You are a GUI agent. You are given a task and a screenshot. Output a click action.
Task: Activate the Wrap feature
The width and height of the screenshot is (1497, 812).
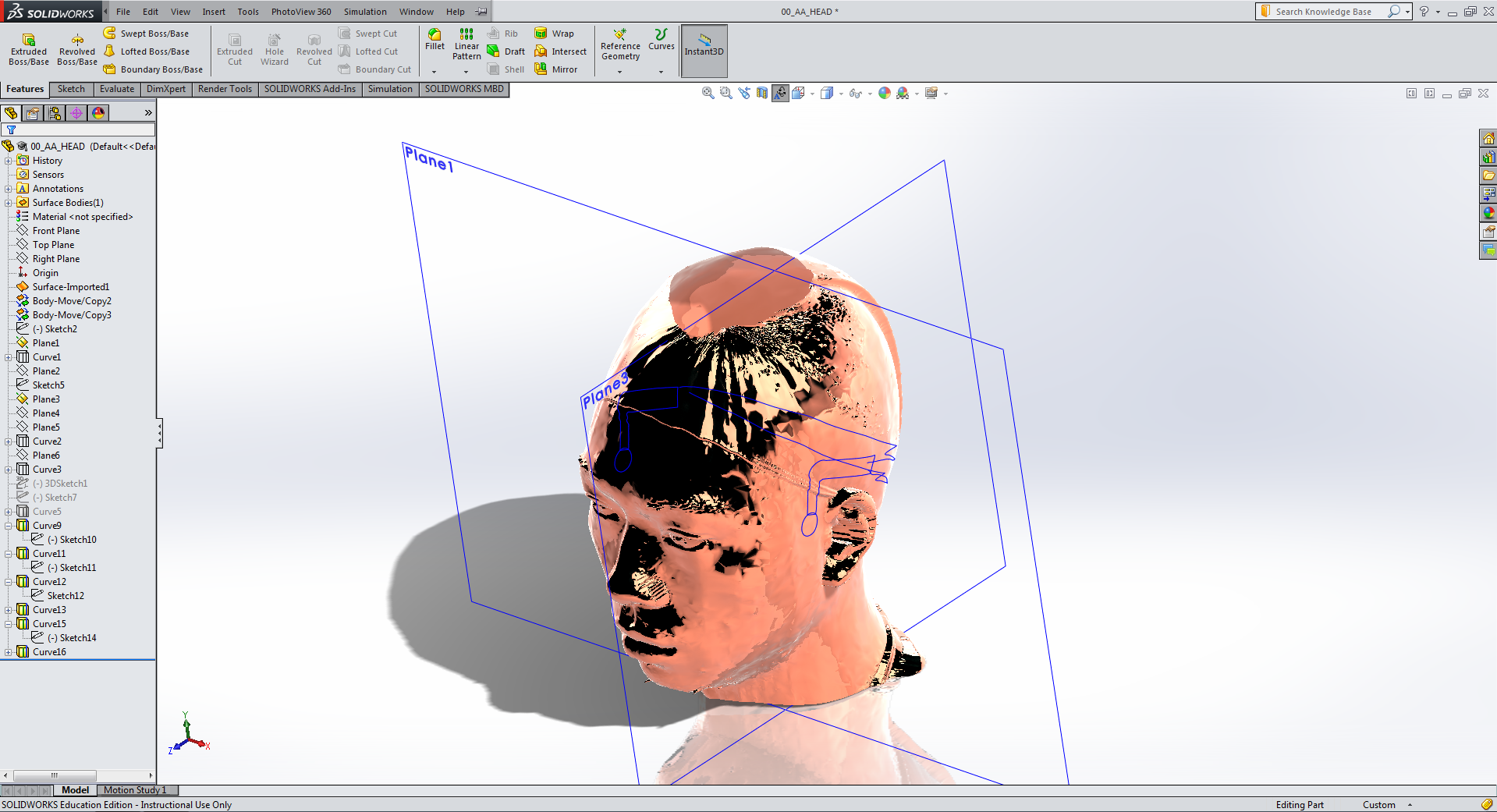click(555, 34)
